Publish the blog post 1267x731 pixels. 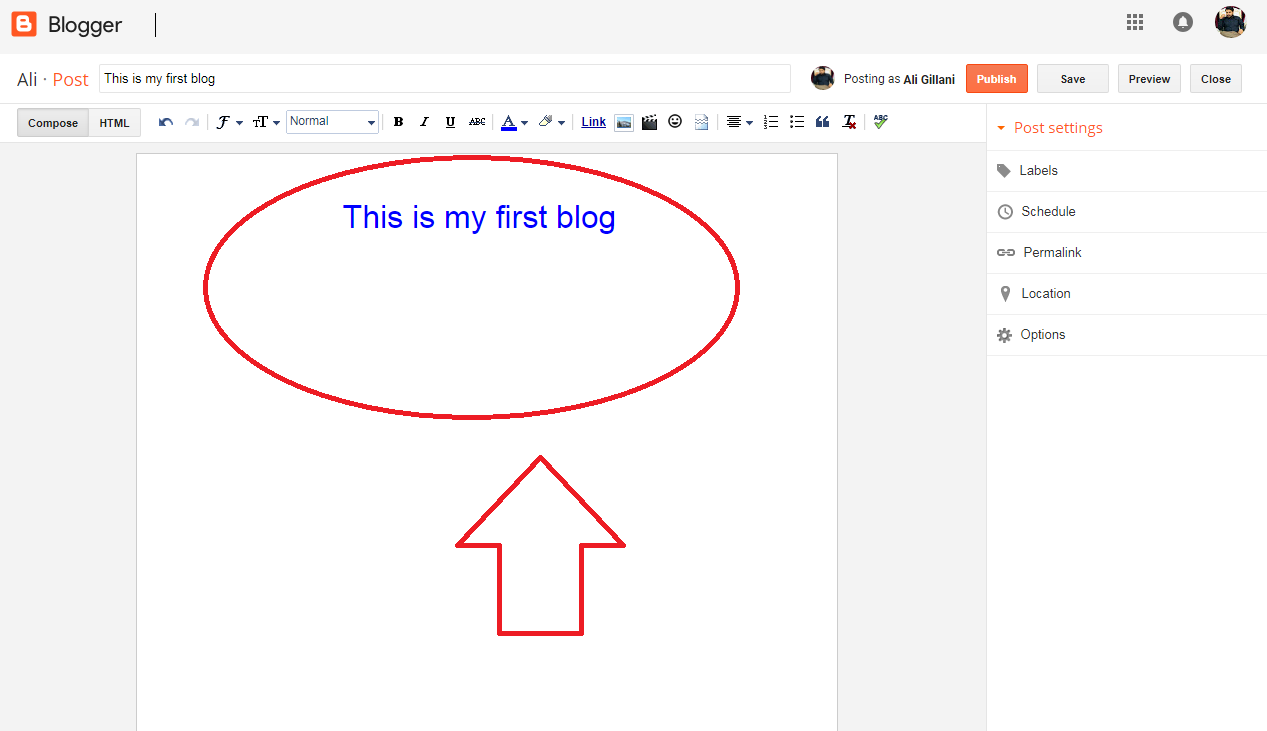(x=996, y=78)
